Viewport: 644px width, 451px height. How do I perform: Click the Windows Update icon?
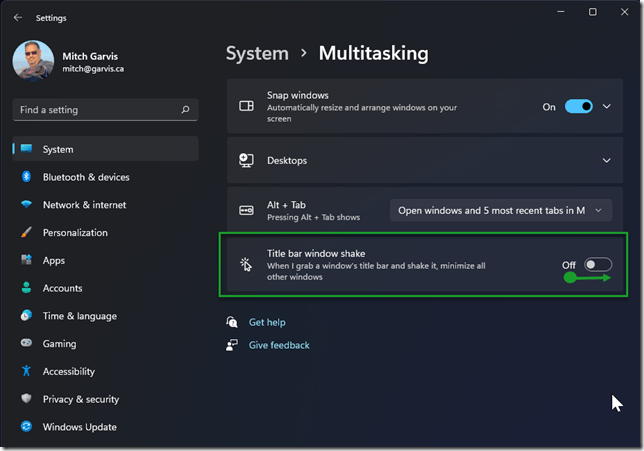pos(26,427)
